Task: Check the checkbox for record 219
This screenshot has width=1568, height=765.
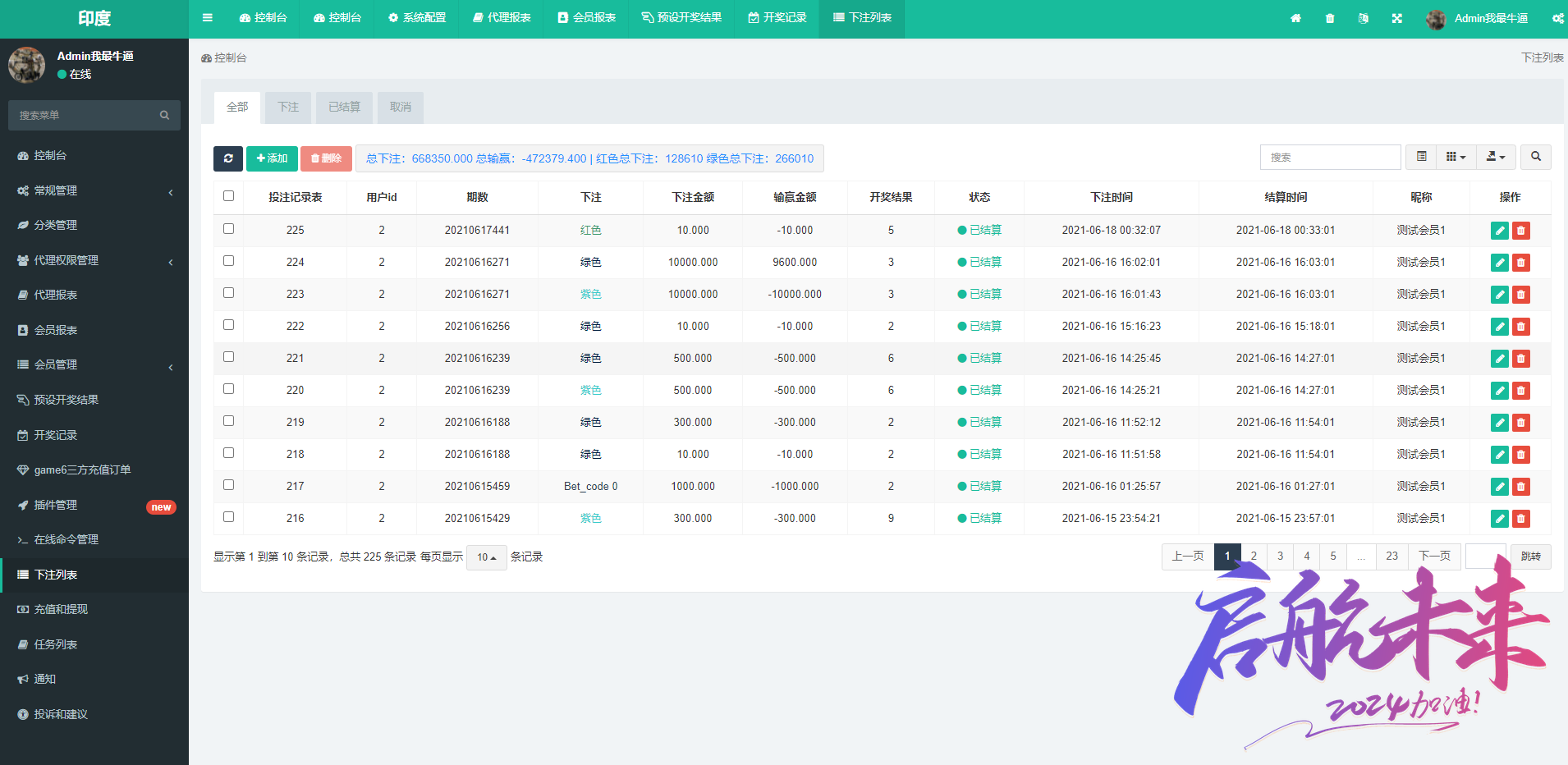Action: click(x=228, y=421)
